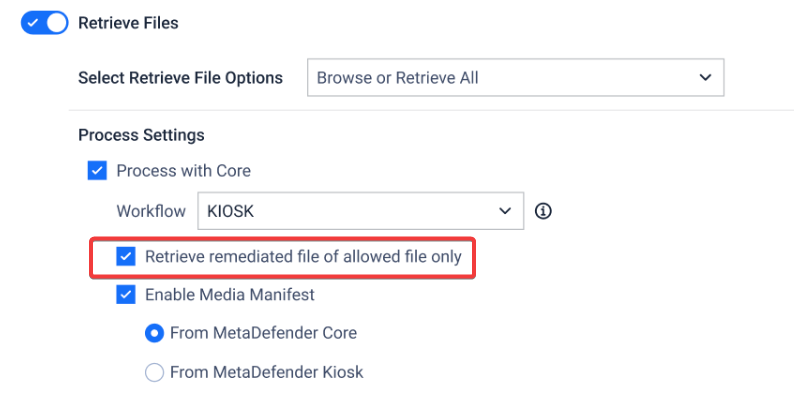Open the Workflow KIOSK dropdown
Screen dimensions: 794x417
tap(359, 211)
